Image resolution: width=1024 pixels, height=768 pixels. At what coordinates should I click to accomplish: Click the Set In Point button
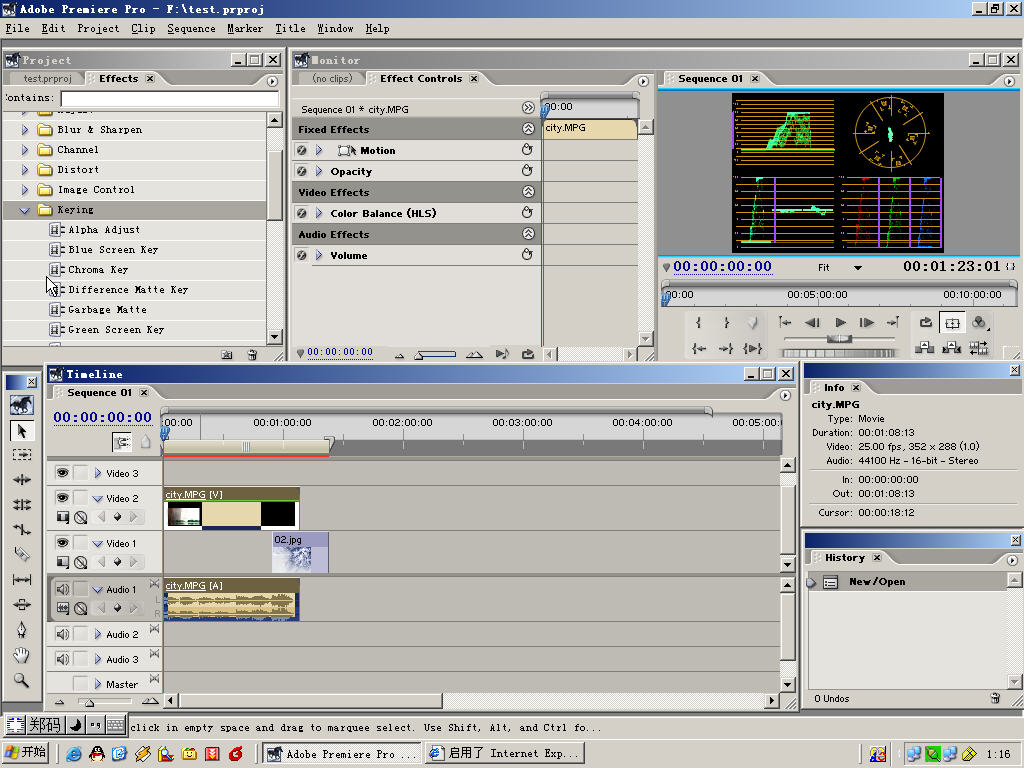(x=699, y=322)
